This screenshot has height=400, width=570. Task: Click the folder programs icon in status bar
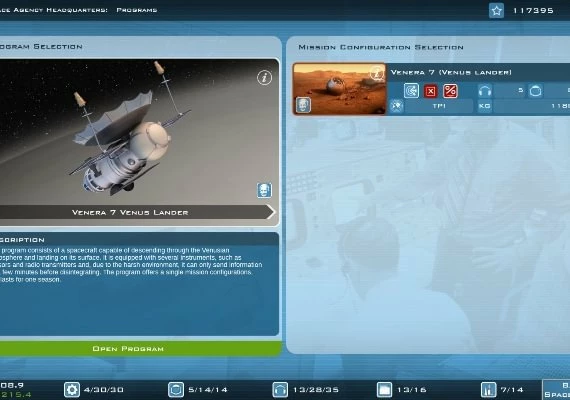pos(384,389)
